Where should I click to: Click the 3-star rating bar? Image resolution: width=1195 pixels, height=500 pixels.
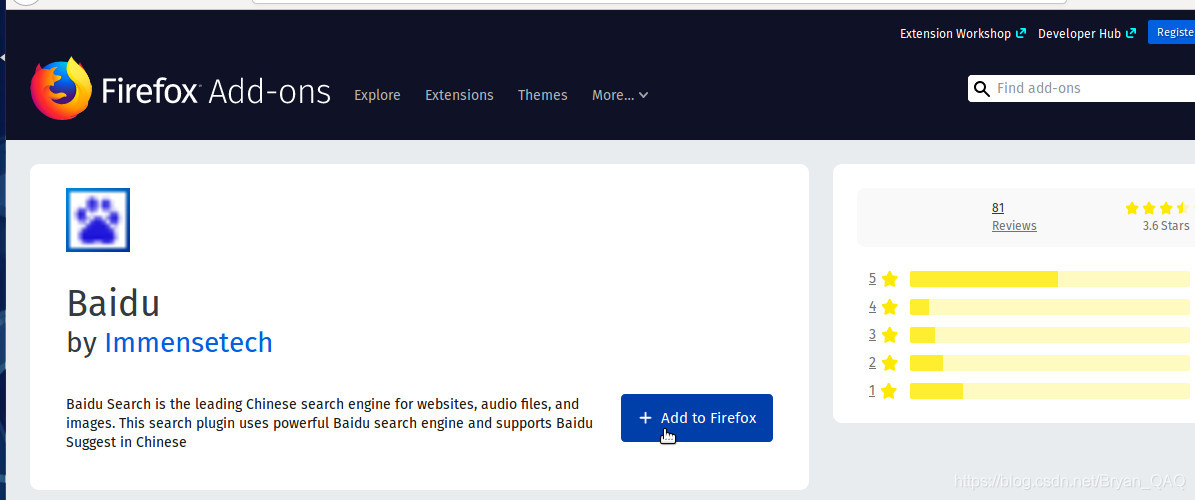click(x=1049, y=335)
